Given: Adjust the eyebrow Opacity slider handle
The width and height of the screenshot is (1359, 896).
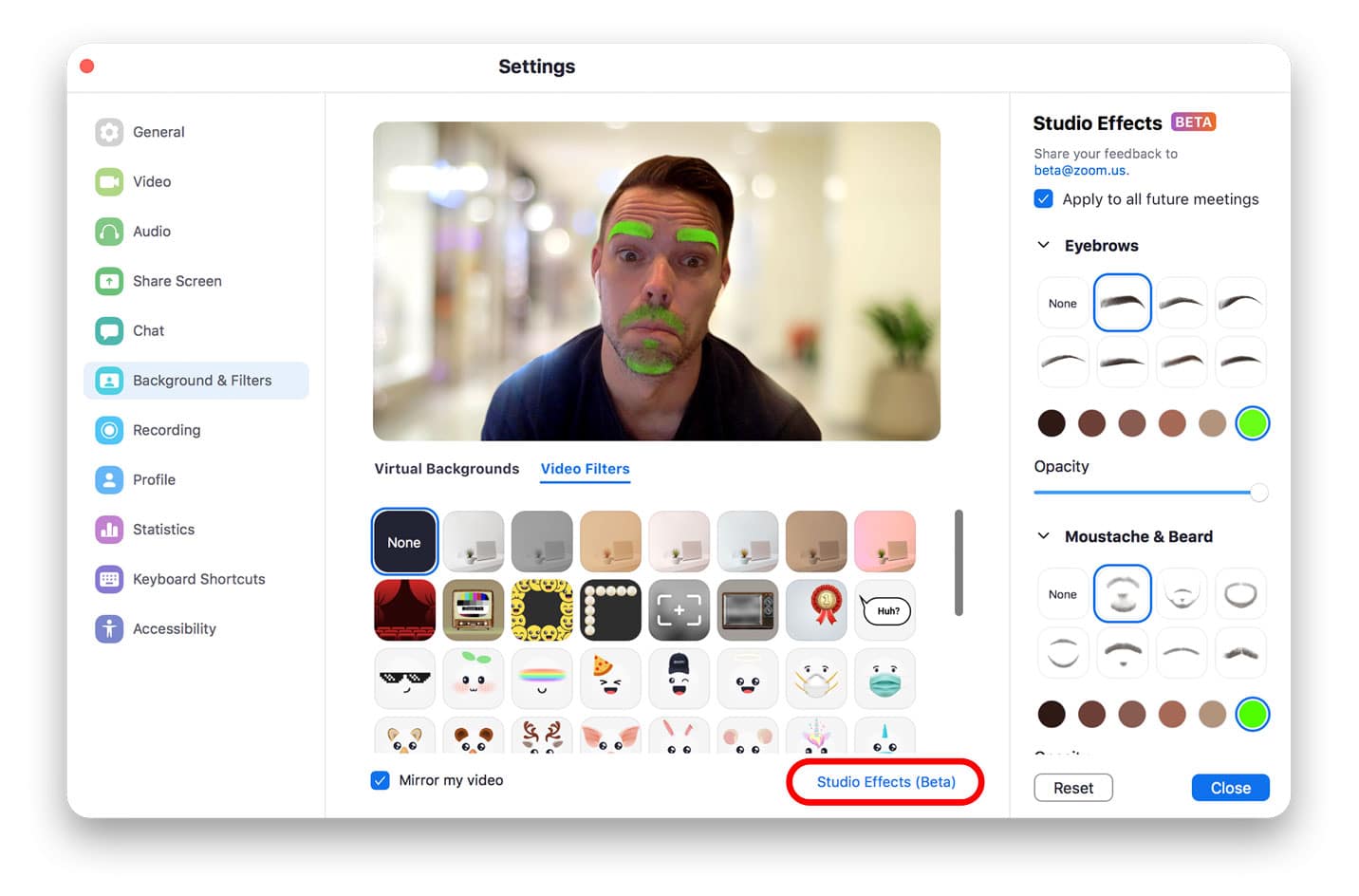Looking at the screenshot, I should pos(1258,493).
